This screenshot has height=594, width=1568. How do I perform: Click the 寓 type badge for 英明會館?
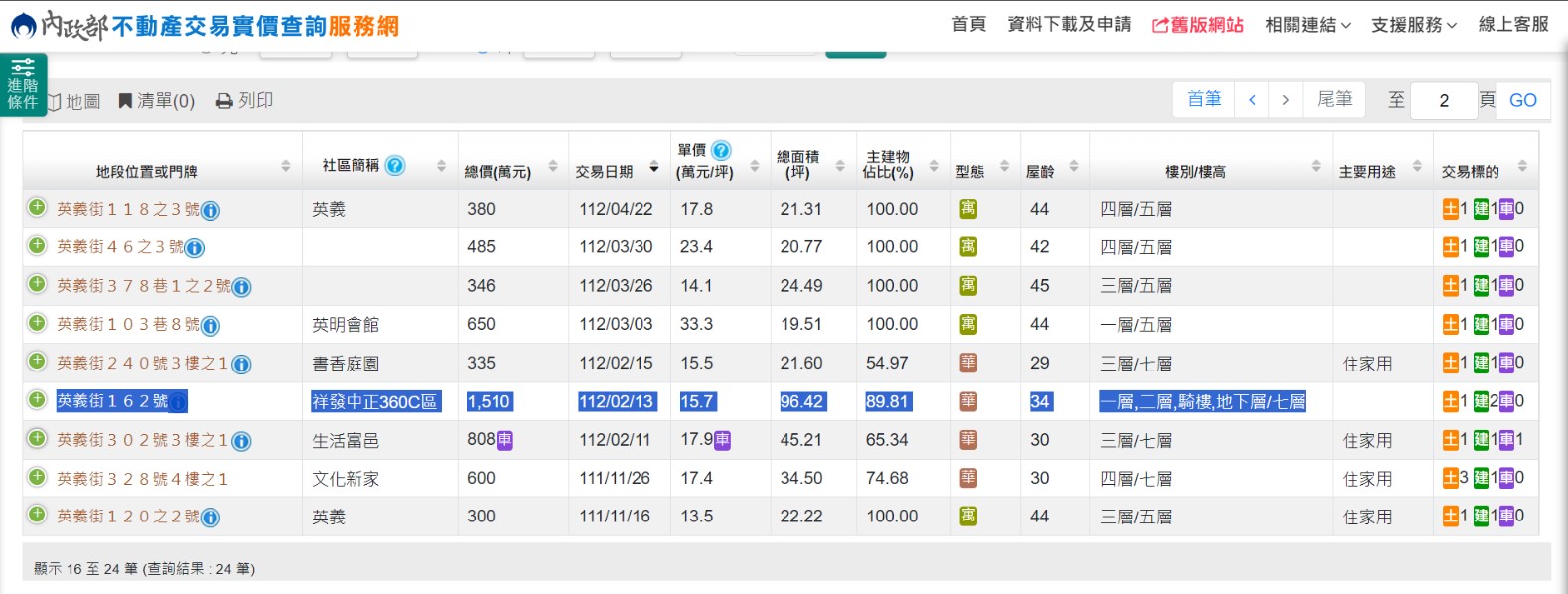[x=968, y=324]
